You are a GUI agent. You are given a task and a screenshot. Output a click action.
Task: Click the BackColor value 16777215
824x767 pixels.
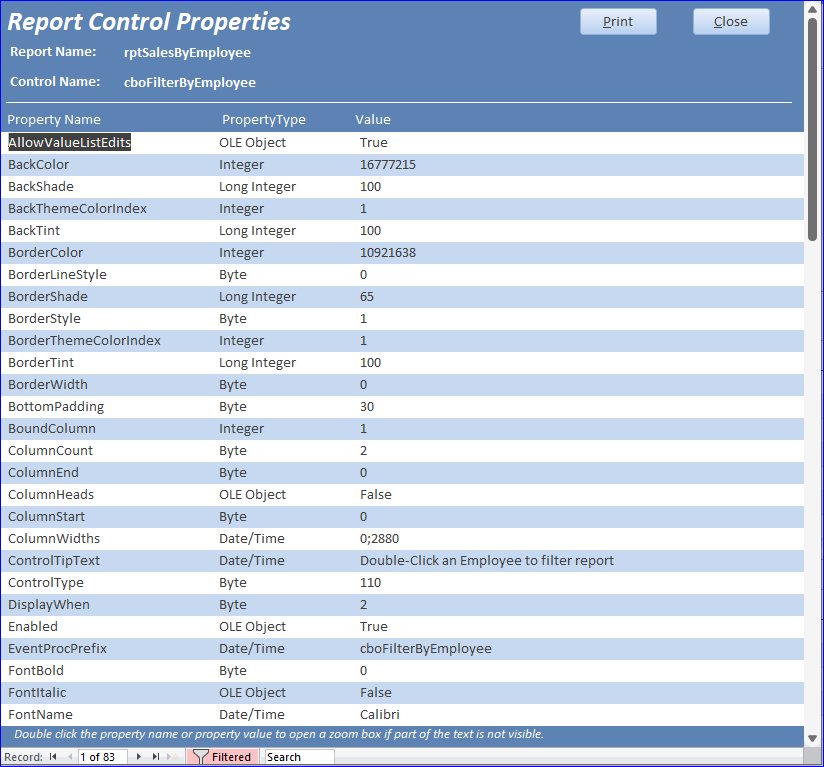click(x=388, y=164)
